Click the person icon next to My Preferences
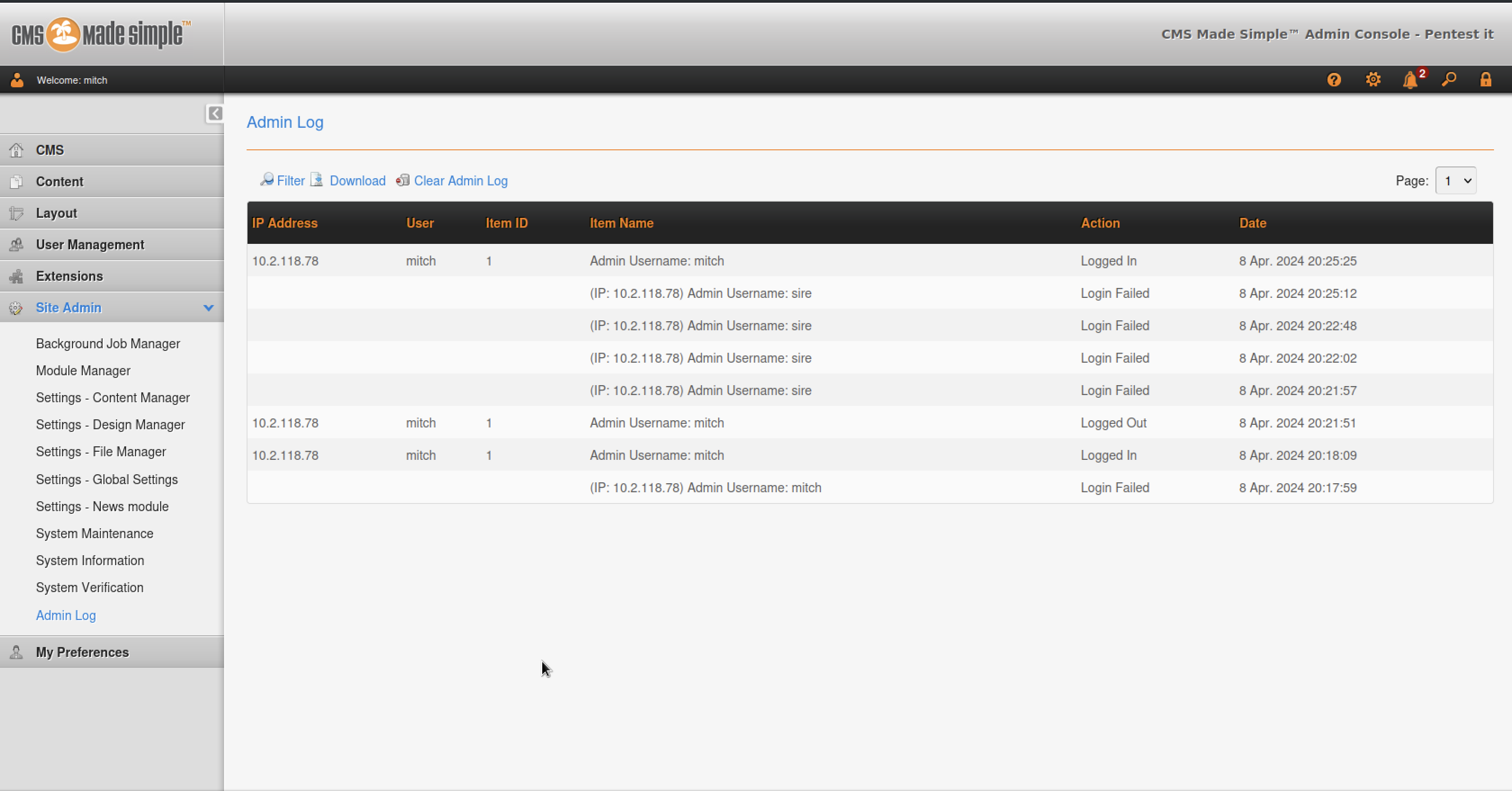Viewport: 1512px width, 791px height. [x=17, y=652]
